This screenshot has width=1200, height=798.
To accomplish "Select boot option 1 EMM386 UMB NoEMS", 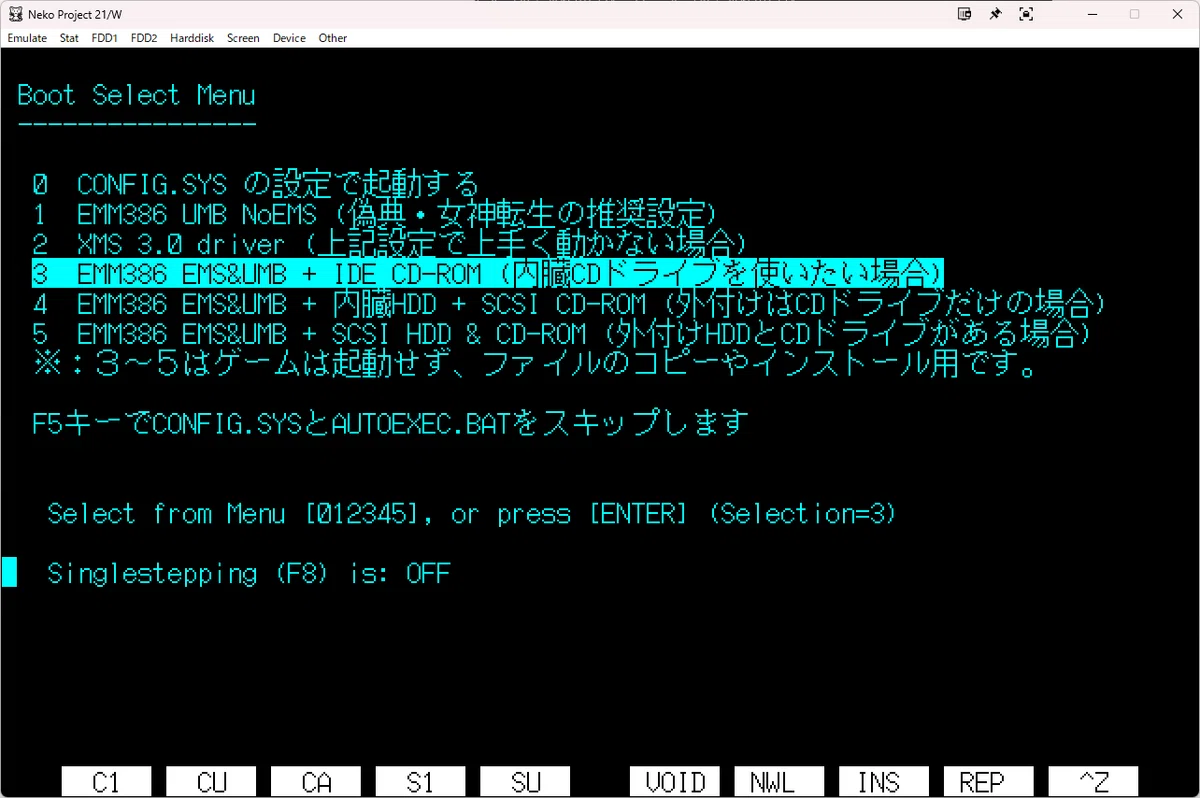I will 375,214.
